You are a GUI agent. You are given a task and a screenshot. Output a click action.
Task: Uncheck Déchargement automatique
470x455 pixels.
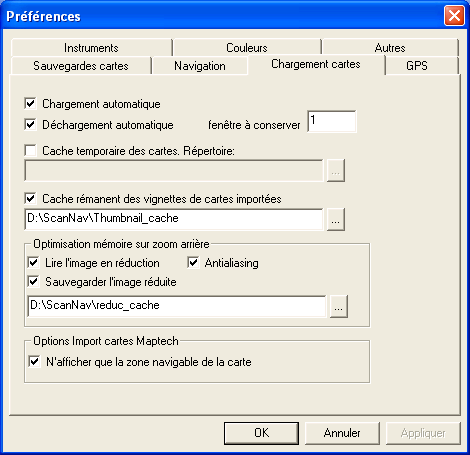[x=30, y=125]
